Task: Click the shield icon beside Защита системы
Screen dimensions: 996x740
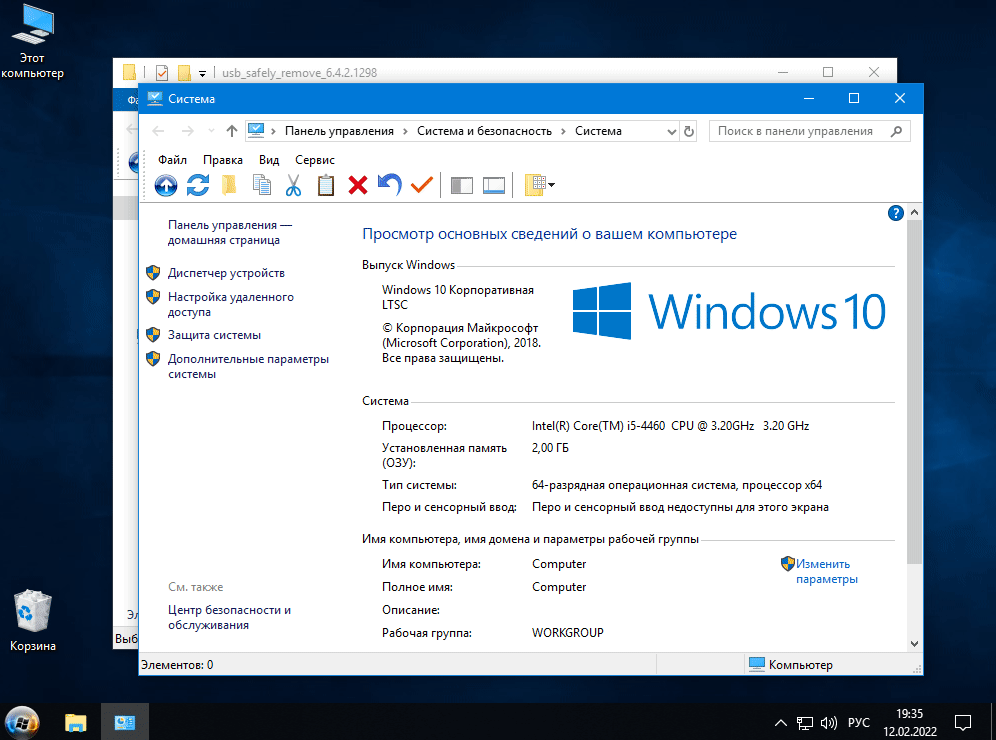Action: point(153,335)
